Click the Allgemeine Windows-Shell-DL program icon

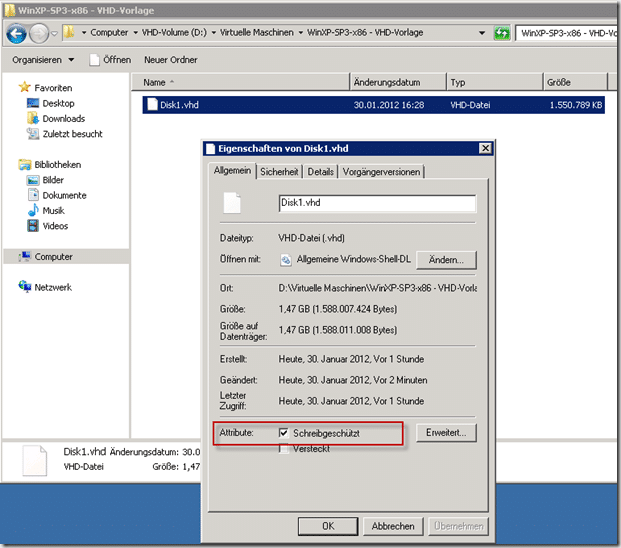click(x=286, y=260)
